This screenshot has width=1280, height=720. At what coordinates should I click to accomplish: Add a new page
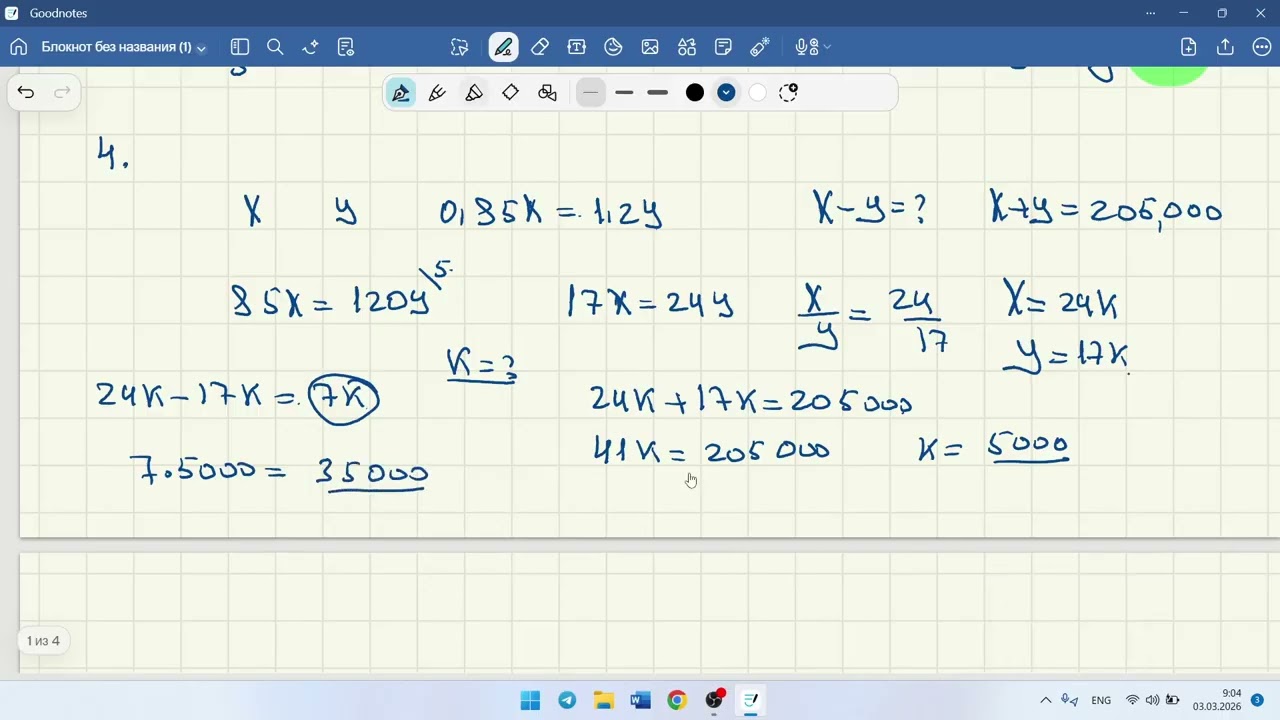coord(1188,47)
